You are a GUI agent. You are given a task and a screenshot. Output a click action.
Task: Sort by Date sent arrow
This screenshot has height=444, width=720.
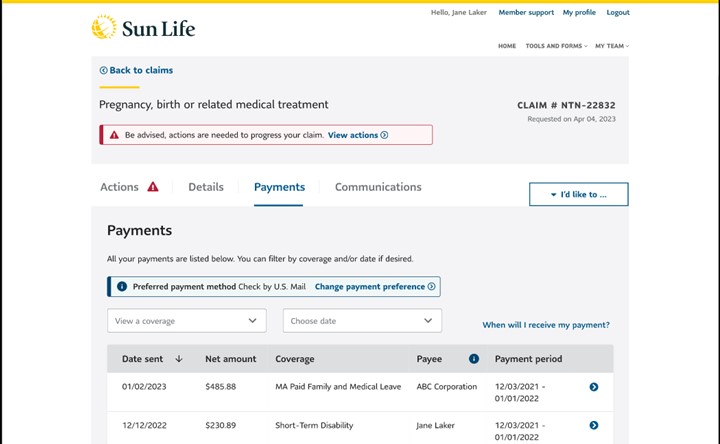click(179, 359)
